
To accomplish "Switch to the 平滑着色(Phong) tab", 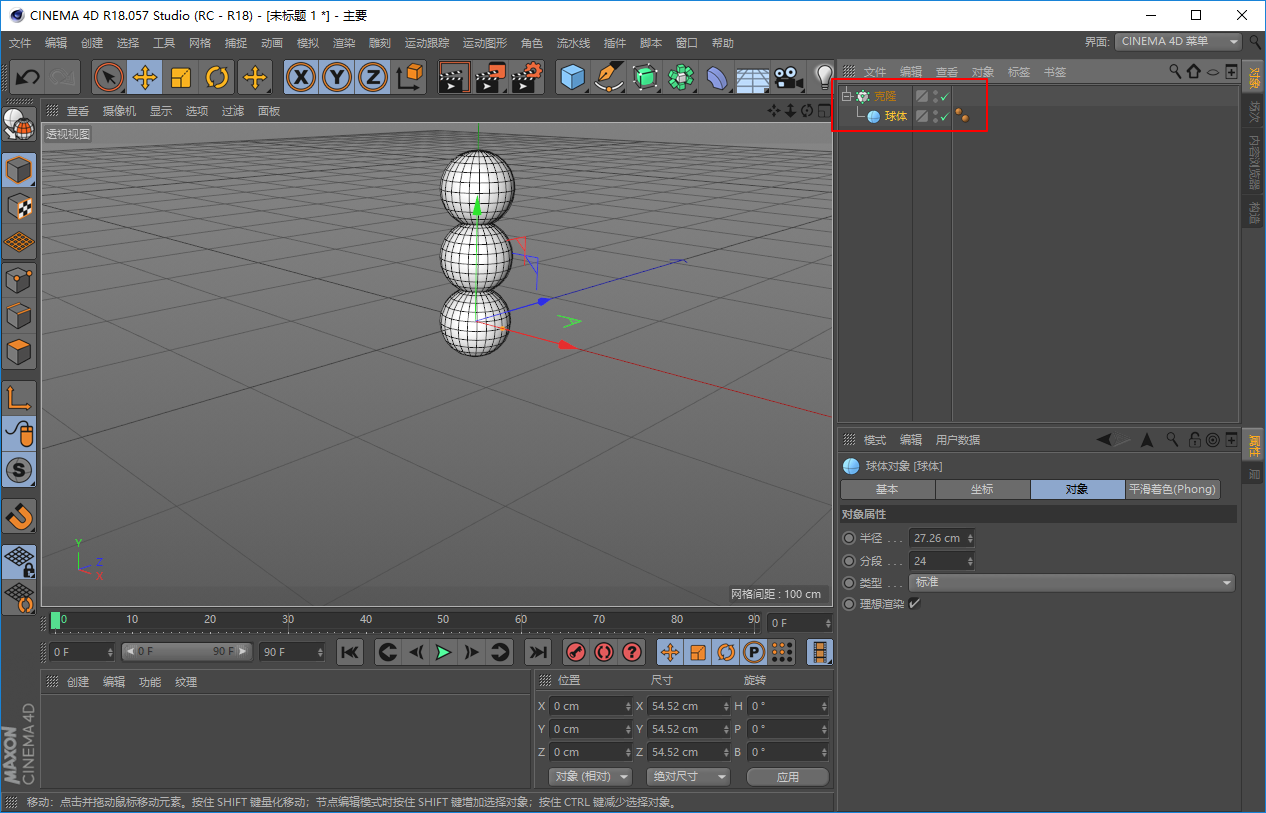I will point(1172,490).
